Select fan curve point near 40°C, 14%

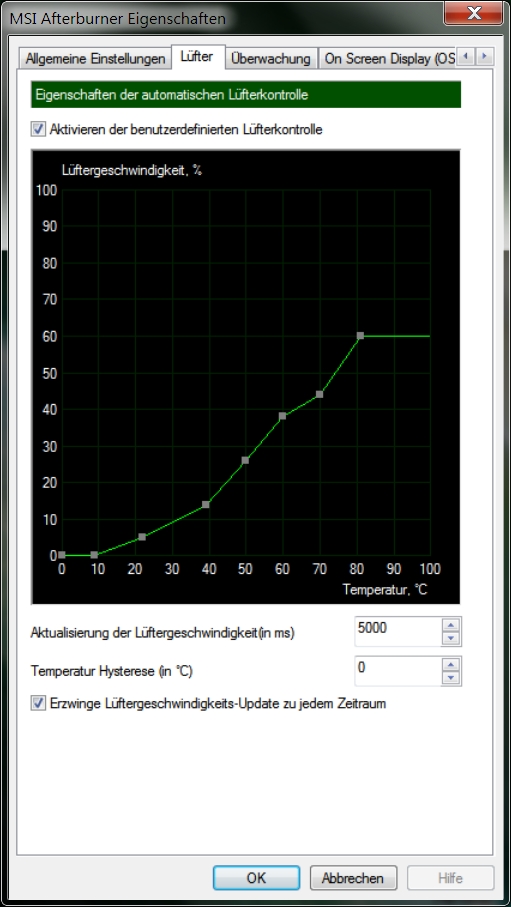205,504
